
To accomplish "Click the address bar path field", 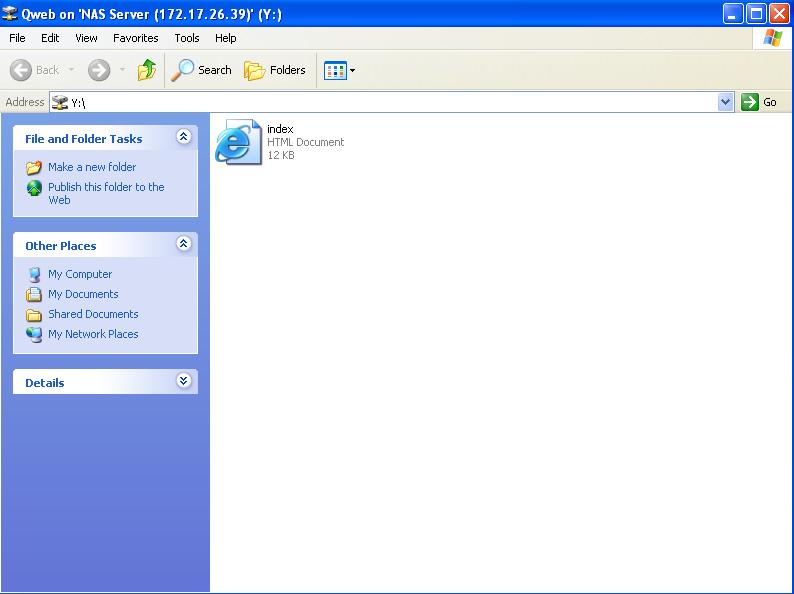I will click(x=390, y=102).
